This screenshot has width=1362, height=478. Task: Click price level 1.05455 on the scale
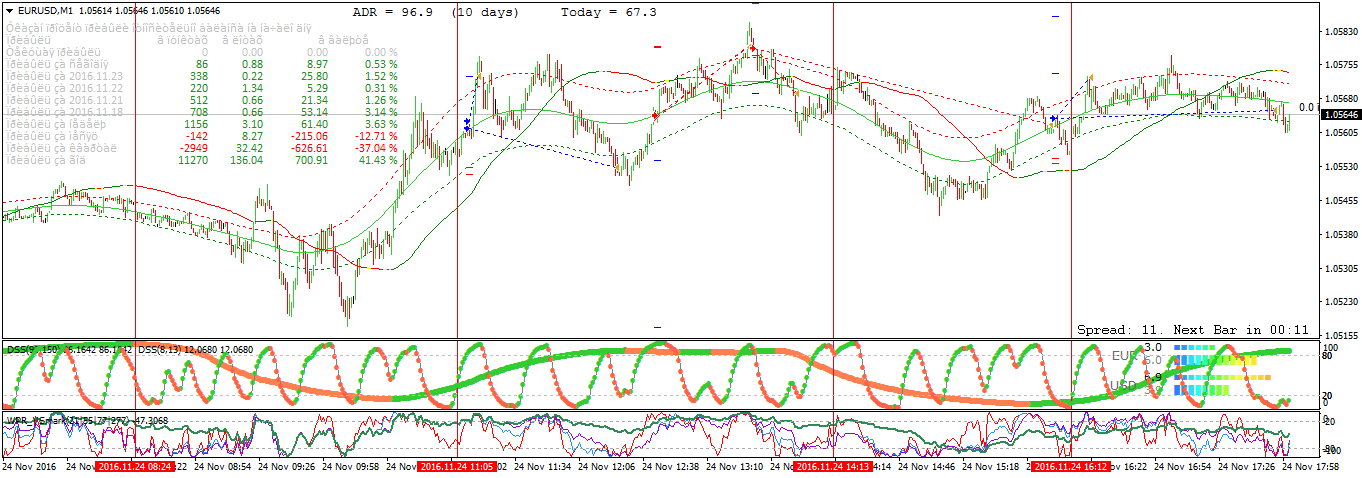click(x=1340, y=201)
